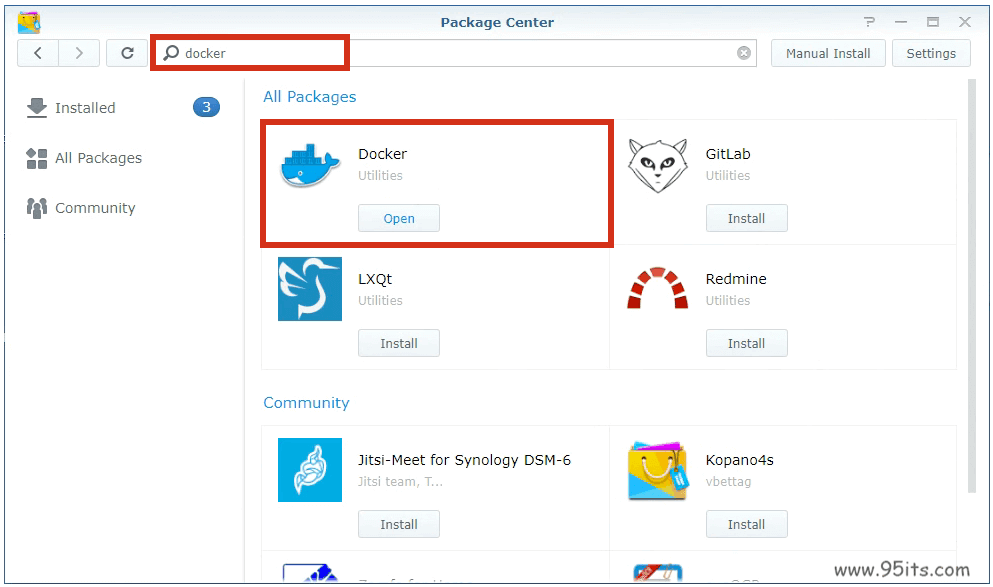Click the vbettag author text
The width and height of the screenshot is (993, 587).
tap(728, 482)
